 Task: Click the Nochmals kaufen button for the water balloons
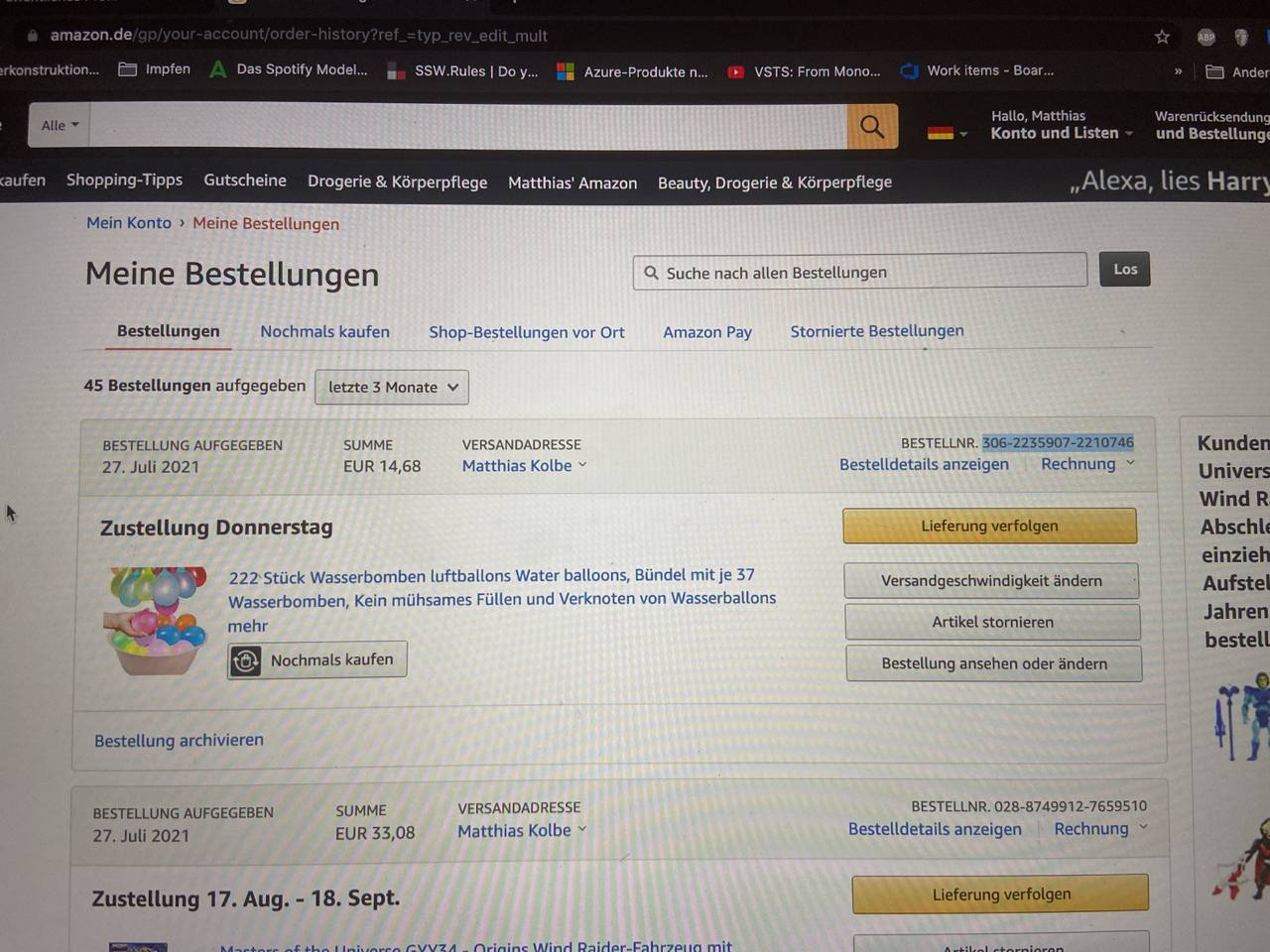[317, 660]
